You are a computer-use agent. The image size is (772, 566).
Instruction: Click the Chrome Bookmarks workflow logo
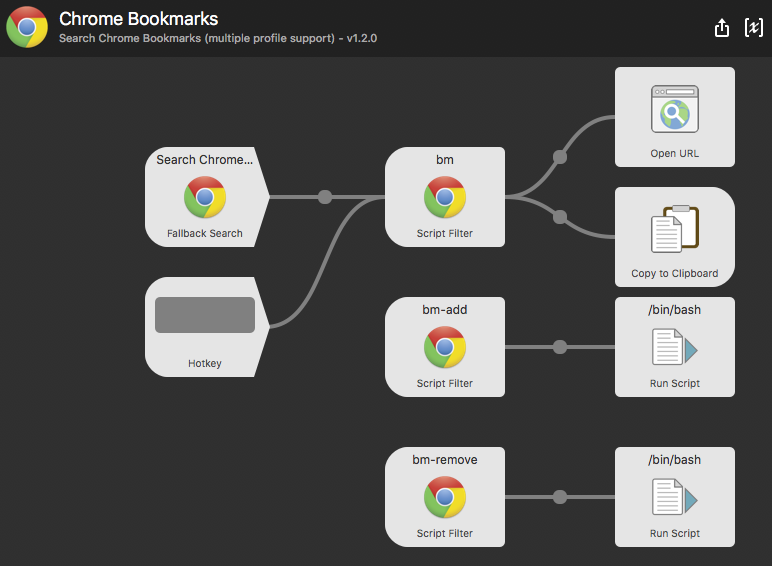point(27,27)
